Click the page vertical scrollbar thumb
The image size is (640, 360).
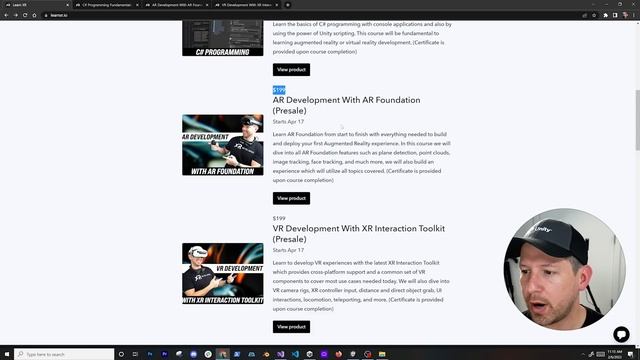pos(638,120)
